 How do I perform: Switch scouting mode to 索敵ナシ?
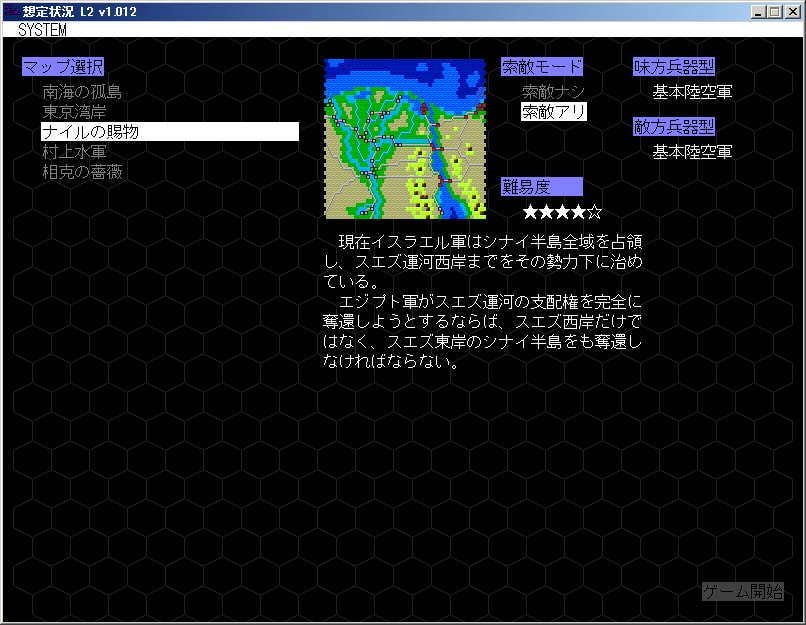click(553, 92)
